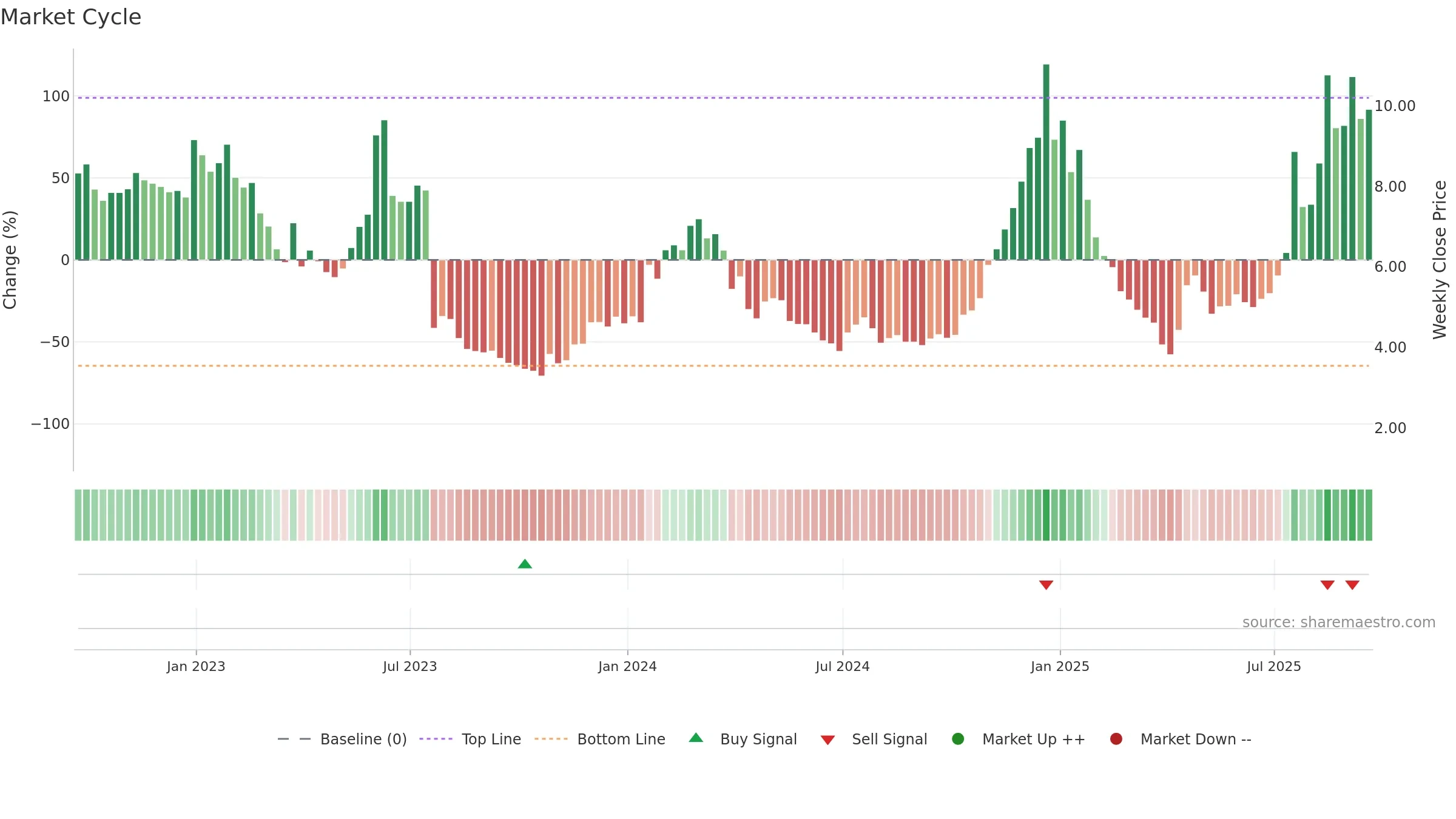The image size is (1456, 819).
Task: Click the red Sell Signal legend triangle
Action: 827,740
